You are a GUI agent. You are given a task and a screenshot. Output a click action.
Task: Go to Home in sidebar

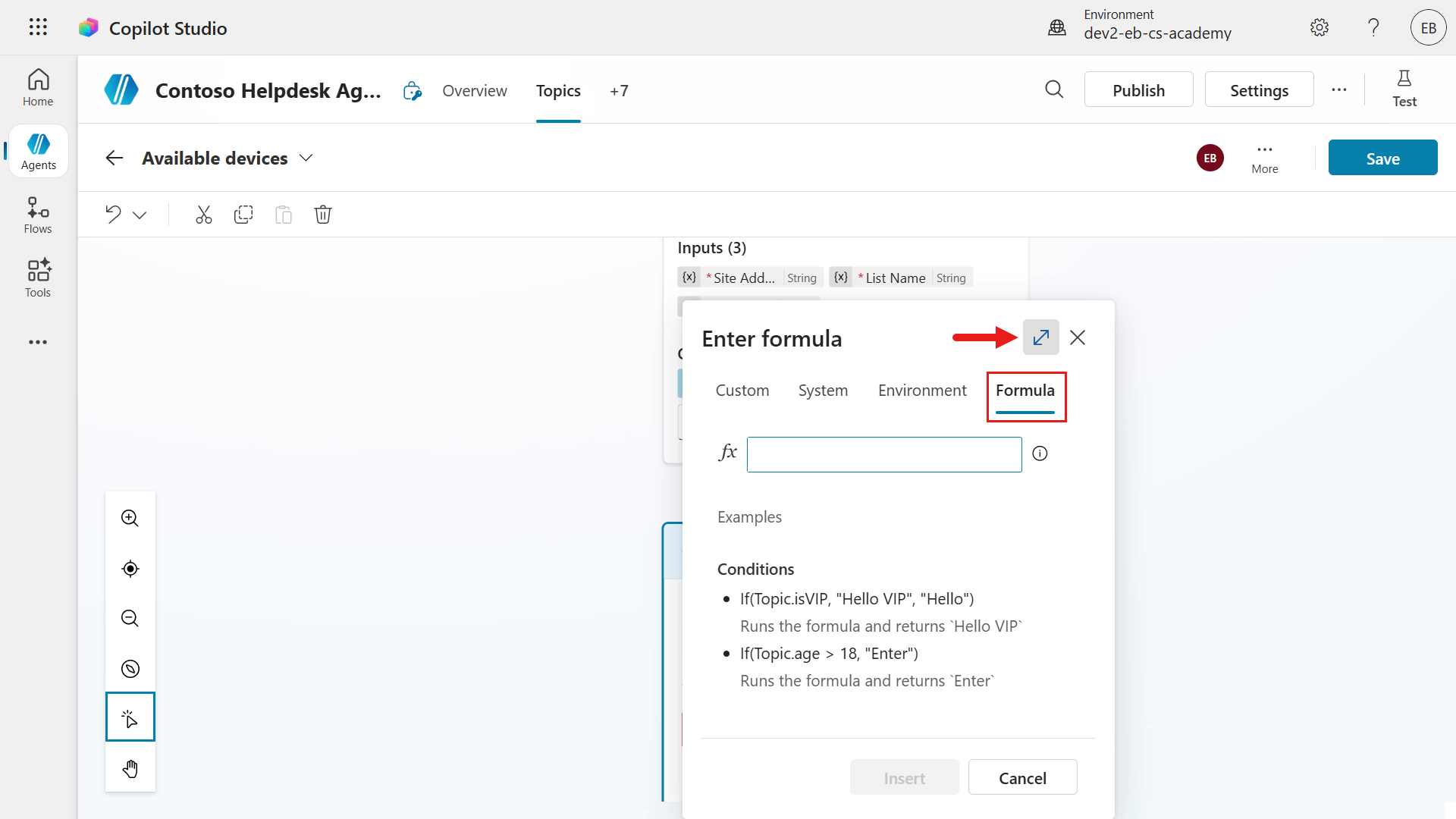click(x=38, y=88)
